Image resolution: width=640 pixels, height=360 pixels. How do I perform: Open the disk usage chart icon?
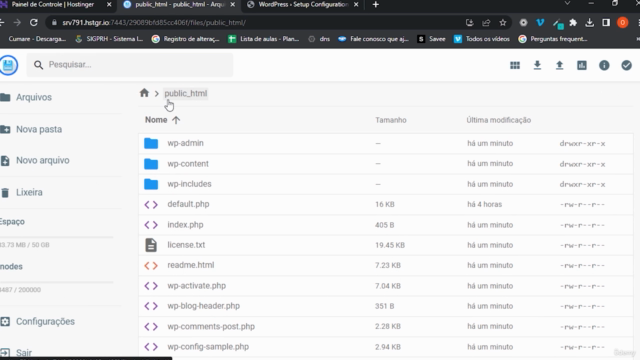582,65
